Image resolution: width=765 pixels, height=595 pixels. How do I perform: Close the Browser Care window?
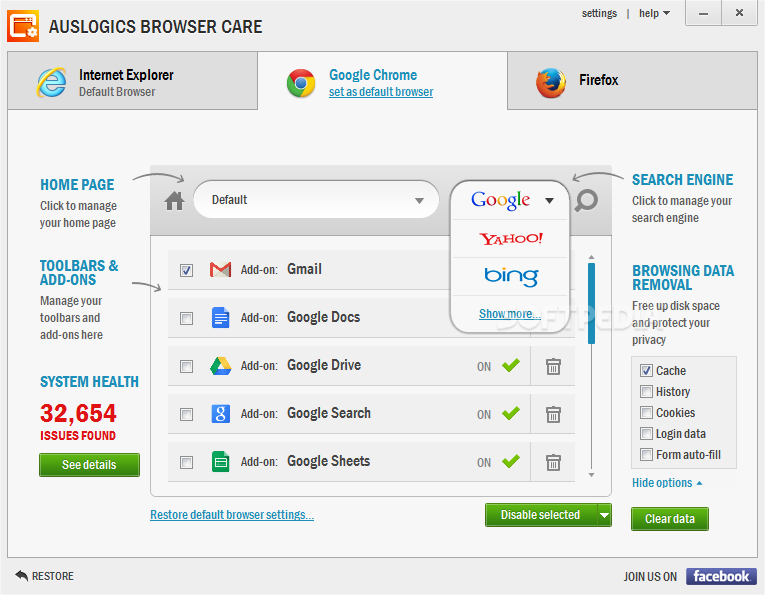pos(740,13)
